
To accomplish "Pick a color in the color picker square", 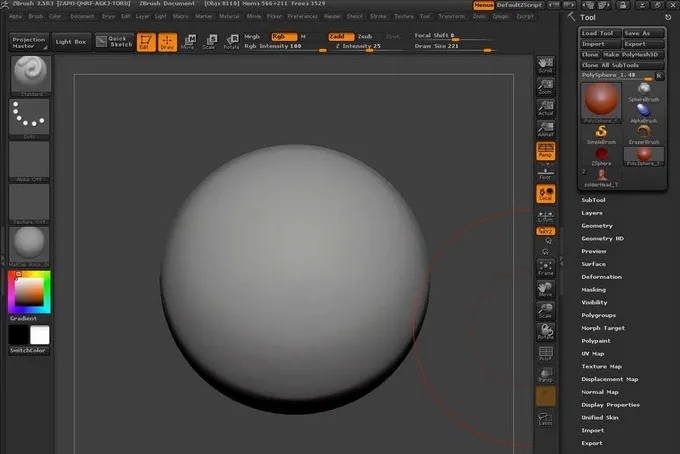I will click(29, 291).
